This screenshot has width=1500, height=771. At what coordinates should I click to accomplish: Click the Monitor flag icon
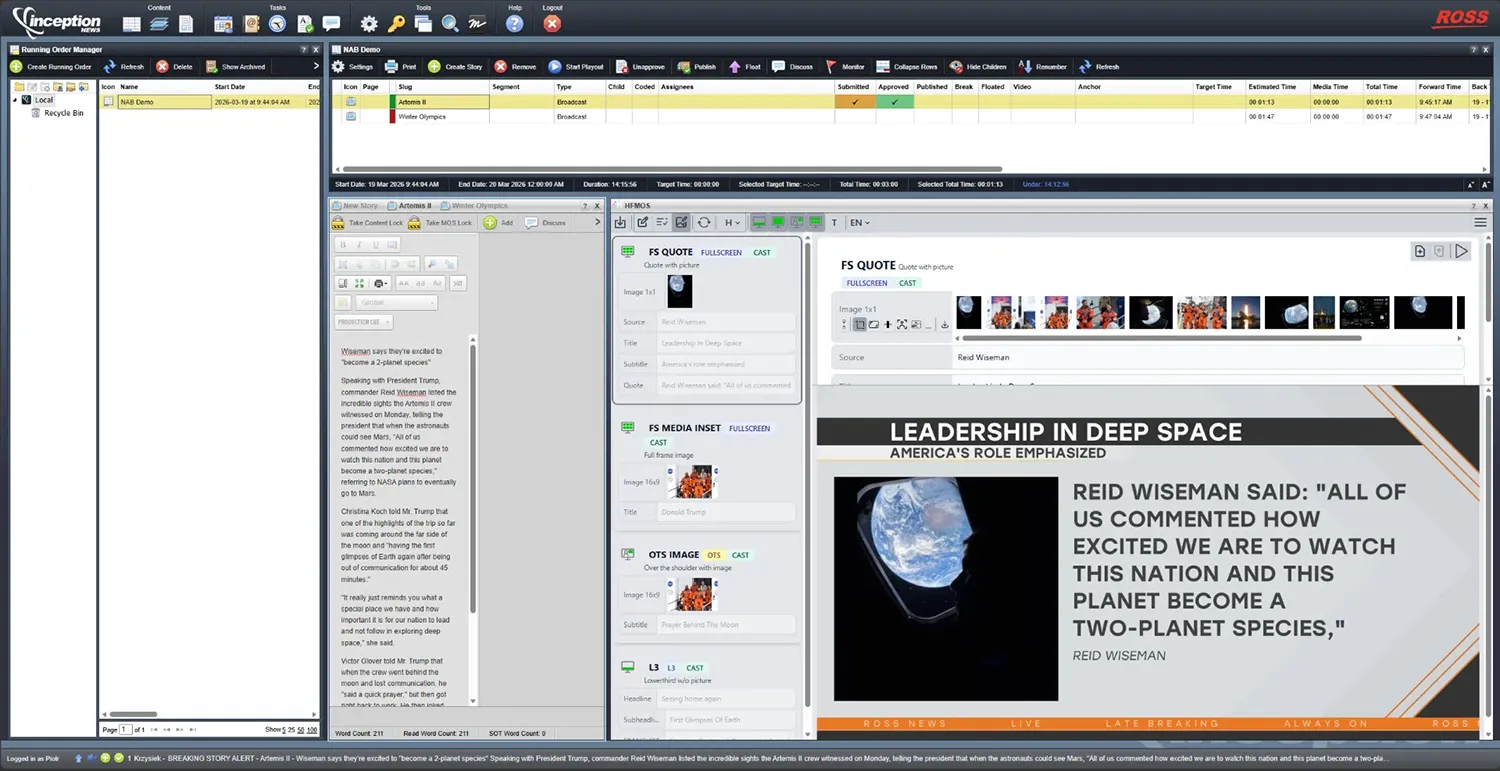831,67
